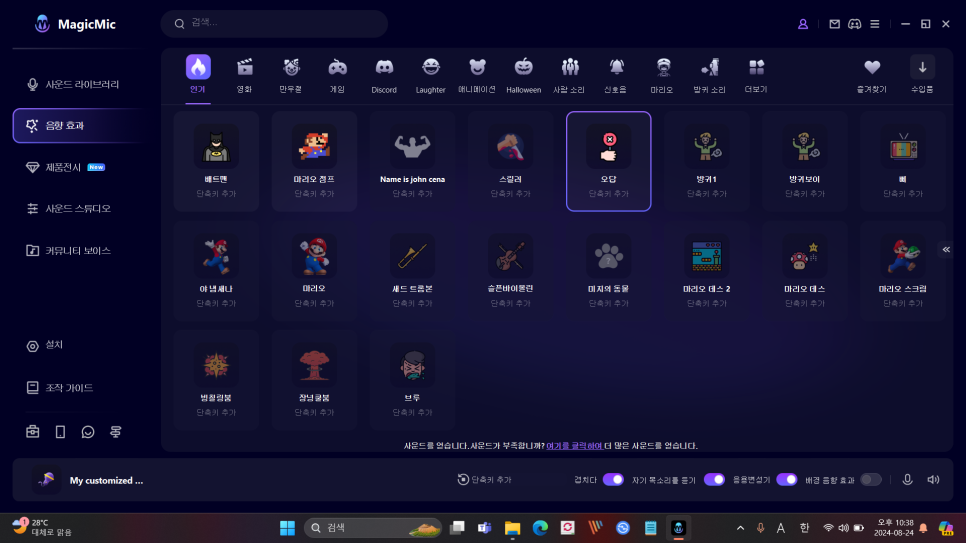Open 조작 가이드 user guide
Screen dimensions: 966x543
click(x=59, y=388)
